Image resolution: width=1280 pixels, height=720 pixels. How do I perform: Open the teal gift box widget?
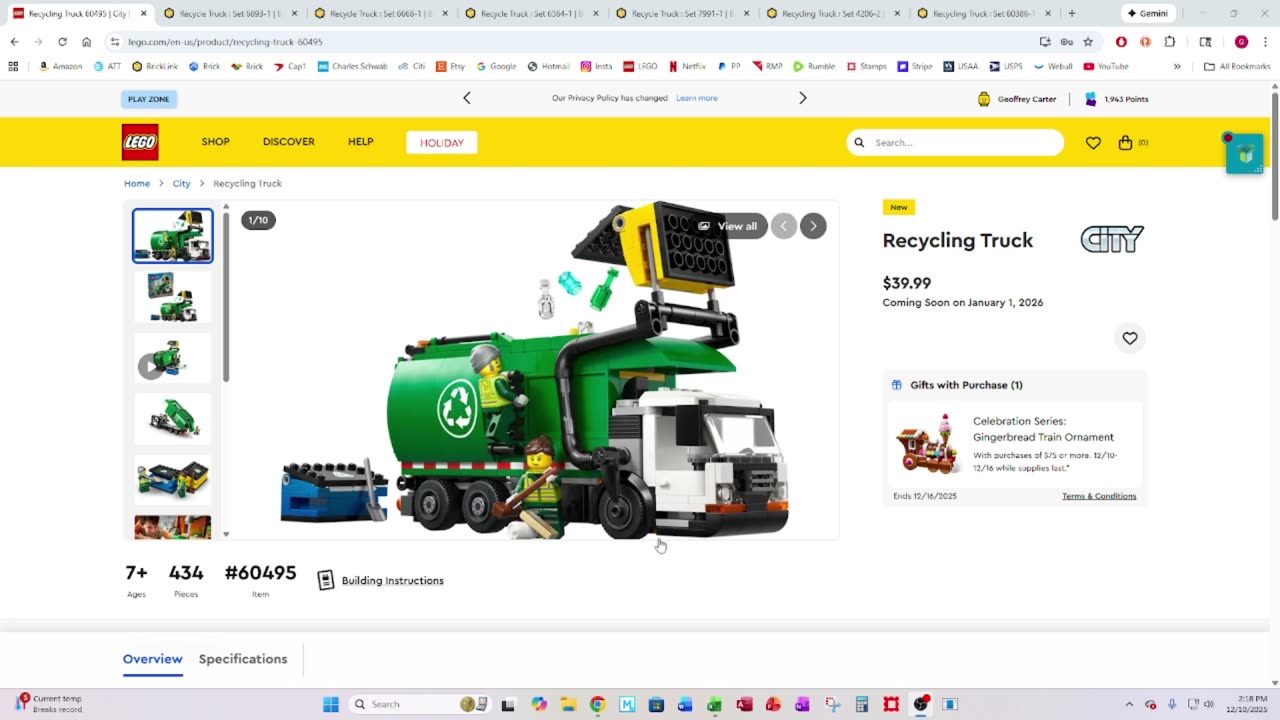click(1245, 154)
